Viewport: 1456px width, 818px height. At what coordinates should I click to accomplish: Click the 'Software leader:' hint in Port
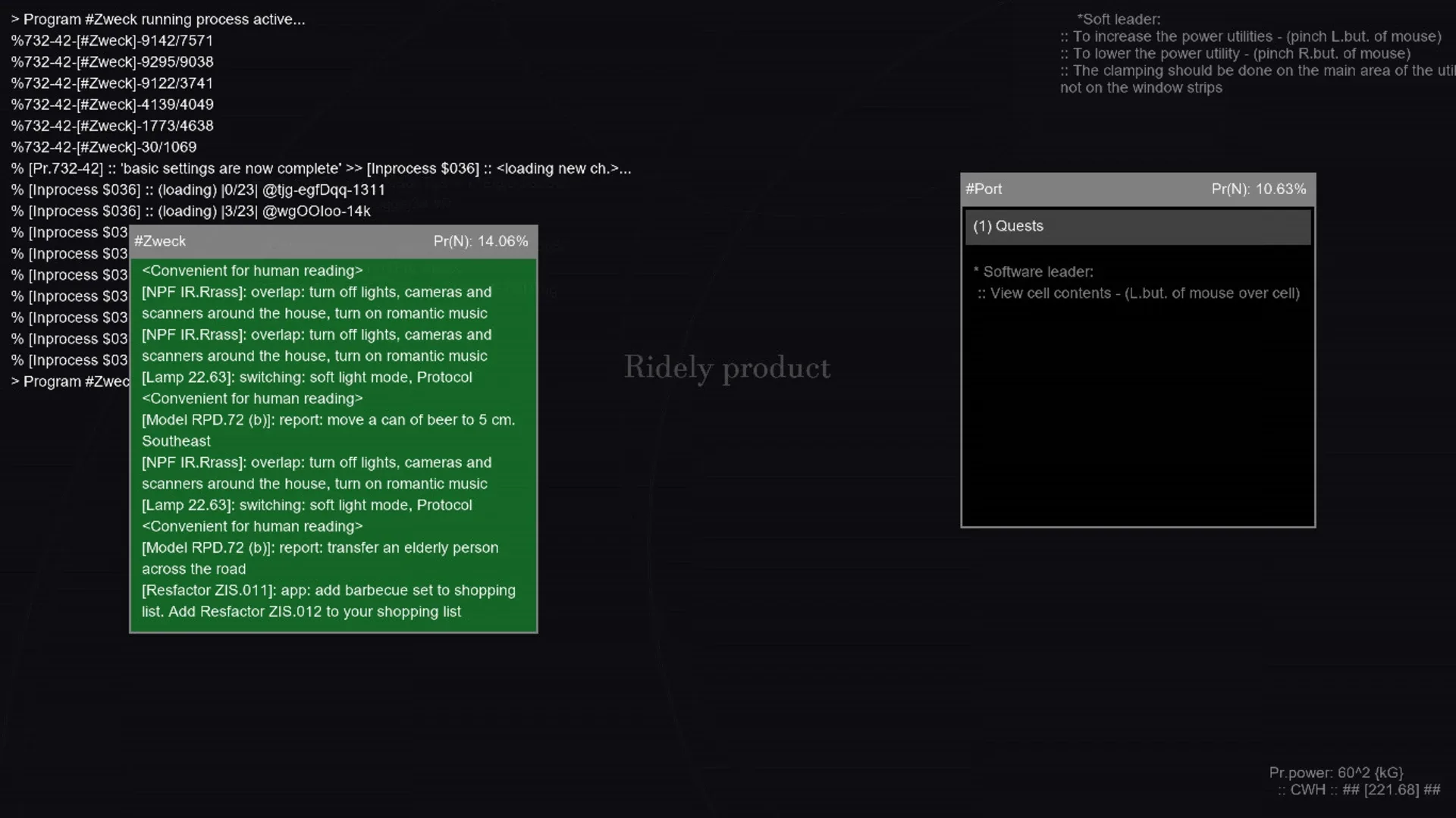pos(1037,272)
